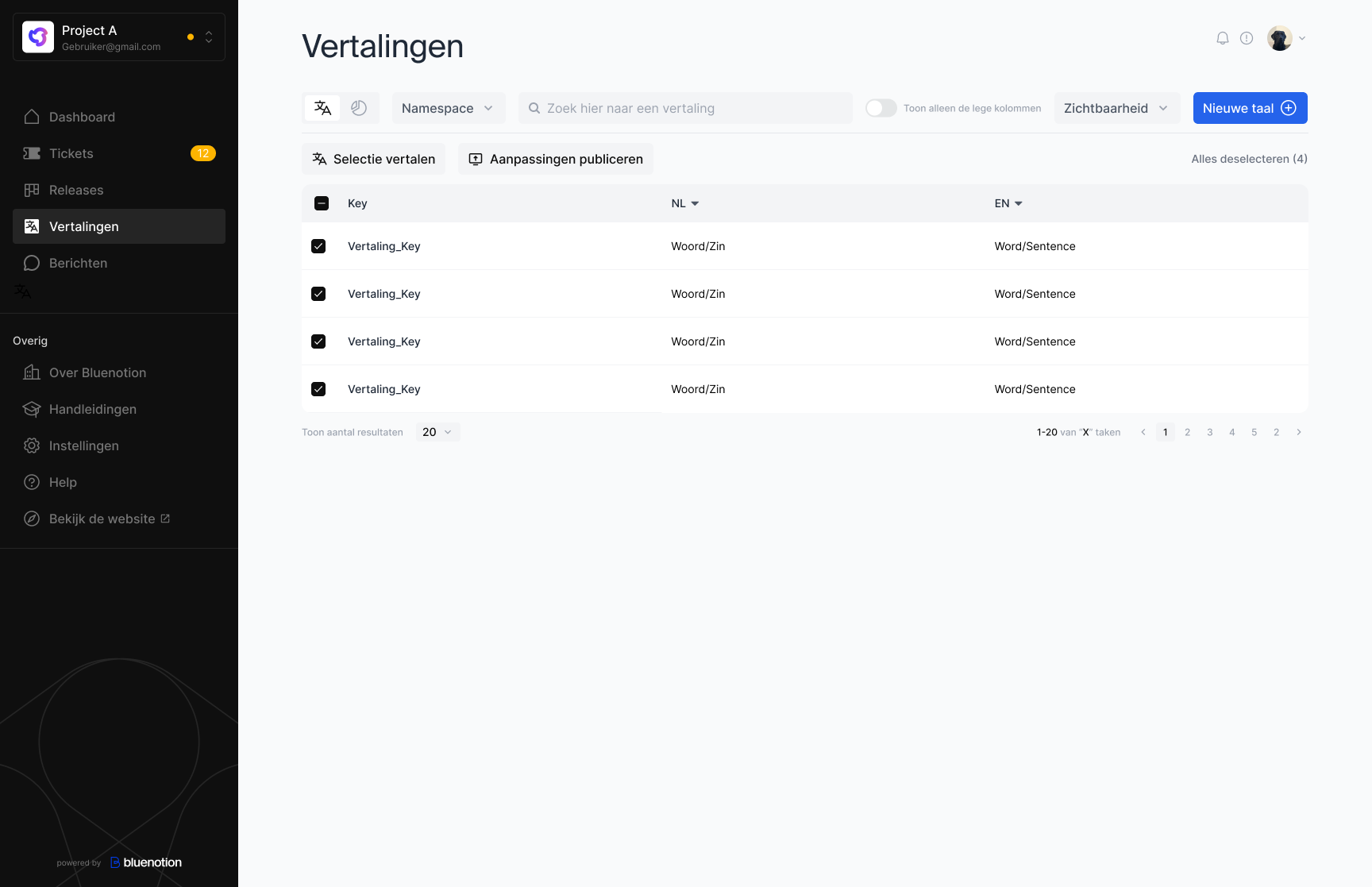This screenshot has width=1372, height=887.
Task: Switch to the translations view icon
Action: [x=323, y=108]
